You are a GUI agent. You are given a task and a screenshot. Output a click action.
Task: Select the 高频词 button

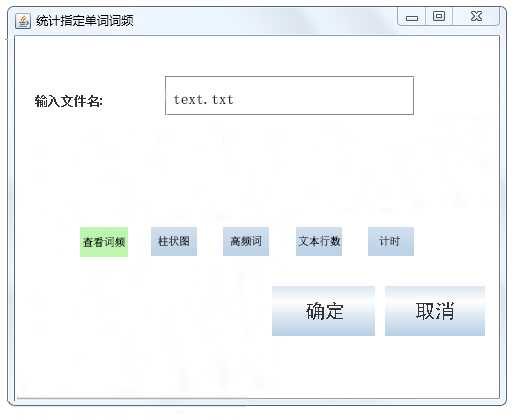(246, 241)
